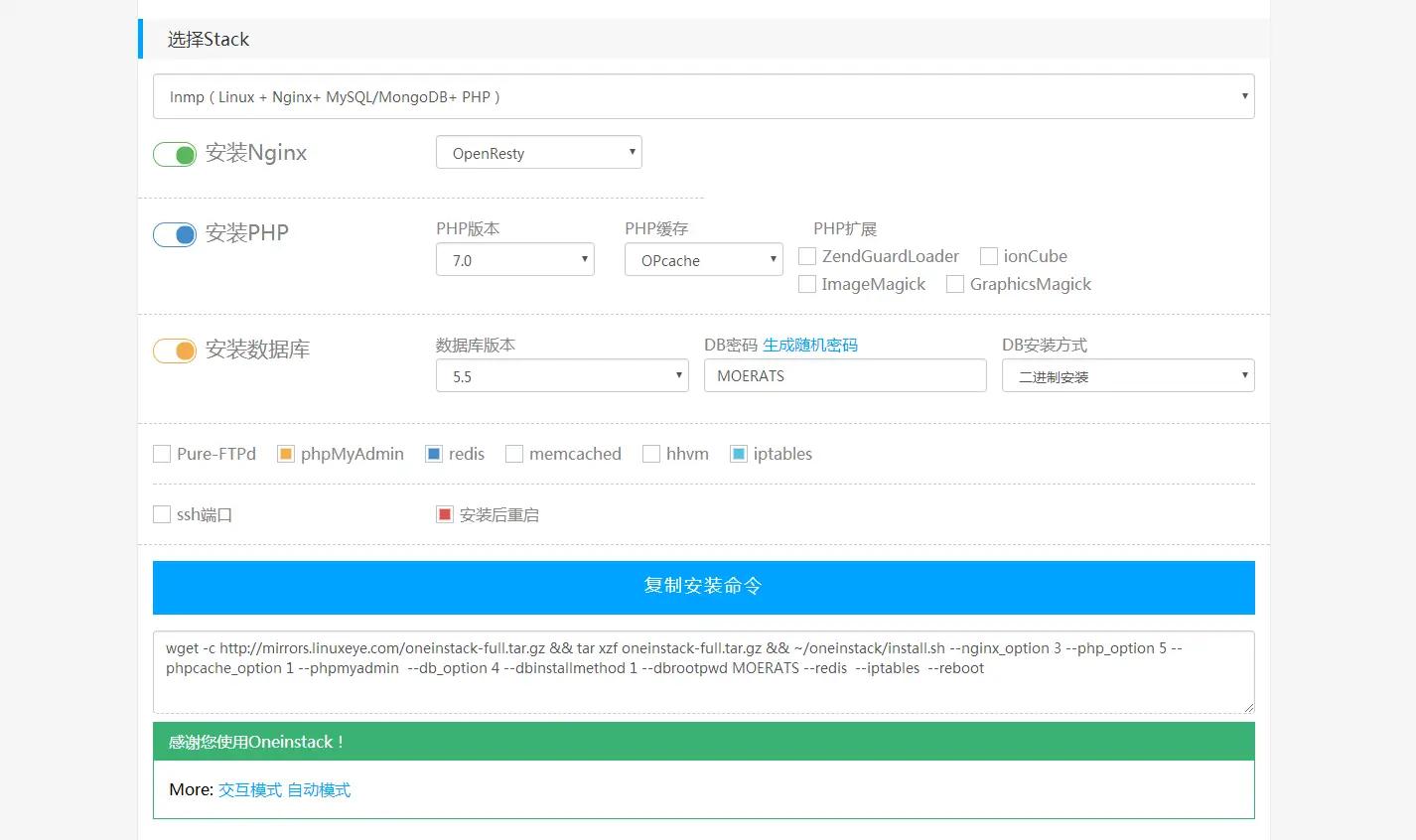Viewport: 1416px width, 840px height.
Task: Expand the 数据库版本 5.5 dropdown
Action: (x=562, y=376)
